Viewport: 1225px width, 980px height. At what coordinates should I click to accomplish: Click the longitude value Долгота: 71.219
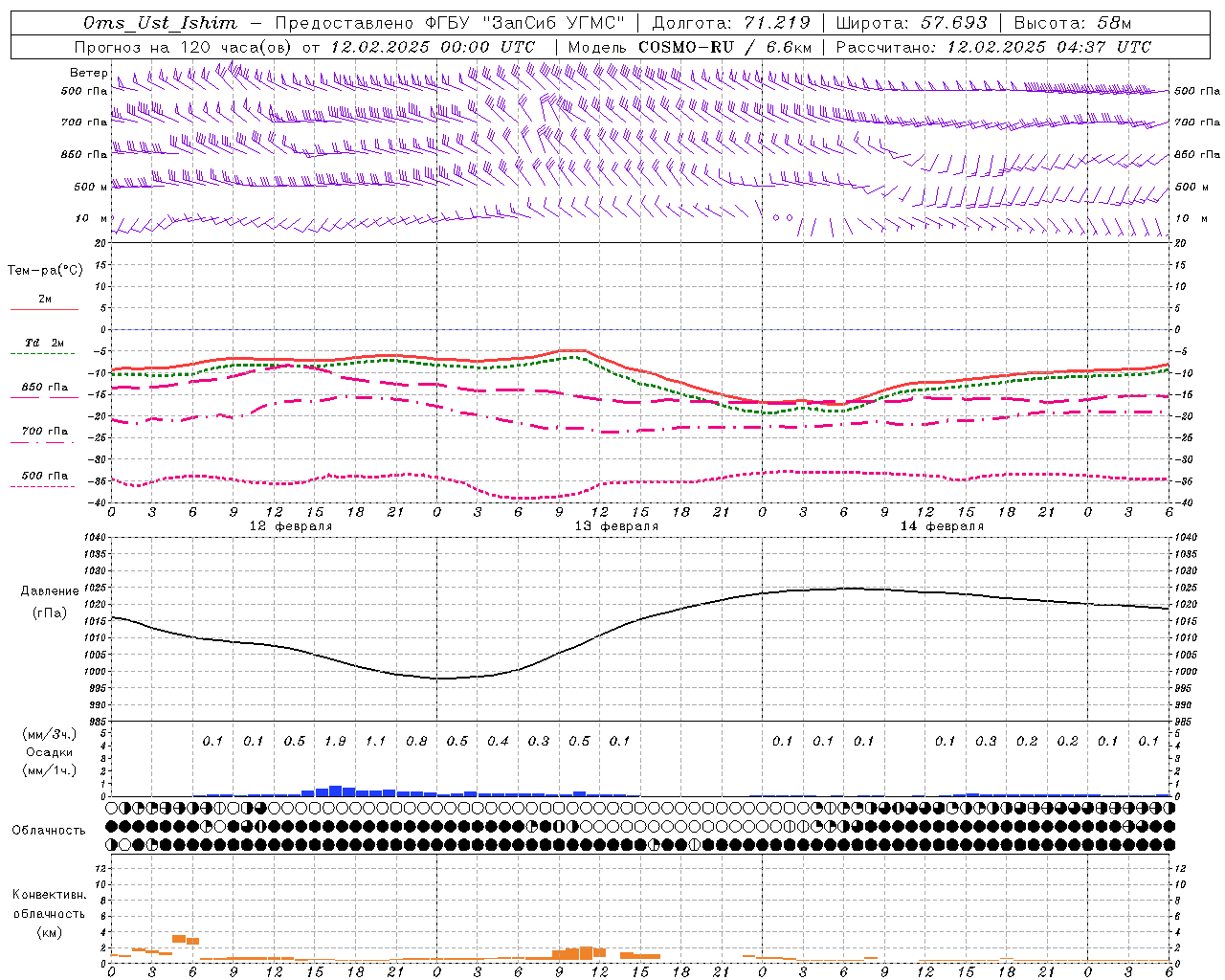click(731, 23)
